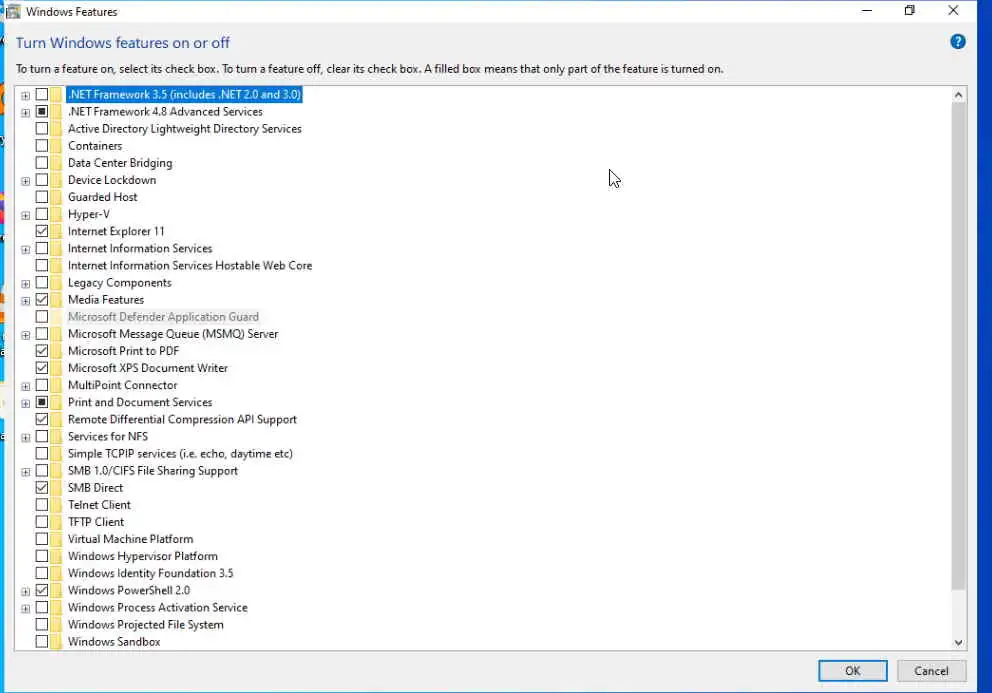Toggle .NET Framework 4.8 Advanced Services checkbox
The height and width of the screenshot is (693, 992).
pos(42,111)
